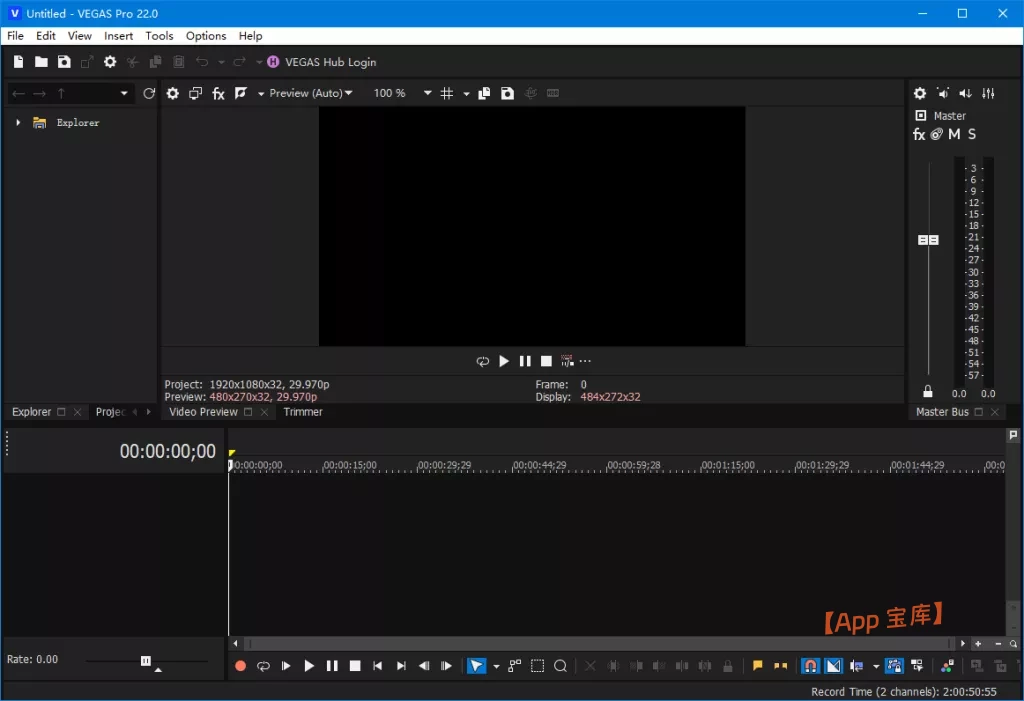Open Video Preview FX button
Image resolution: width=1024 pixels, height=701 pixels.
[x=218, y=93]
